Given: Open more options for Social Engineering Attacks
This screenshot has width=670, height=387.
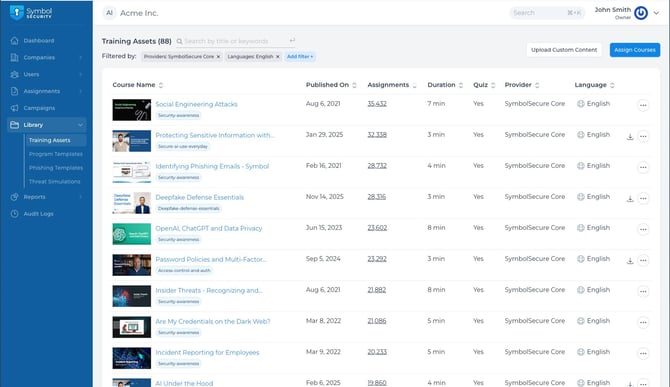Looking at the screenshot, I should click(643, 105).
